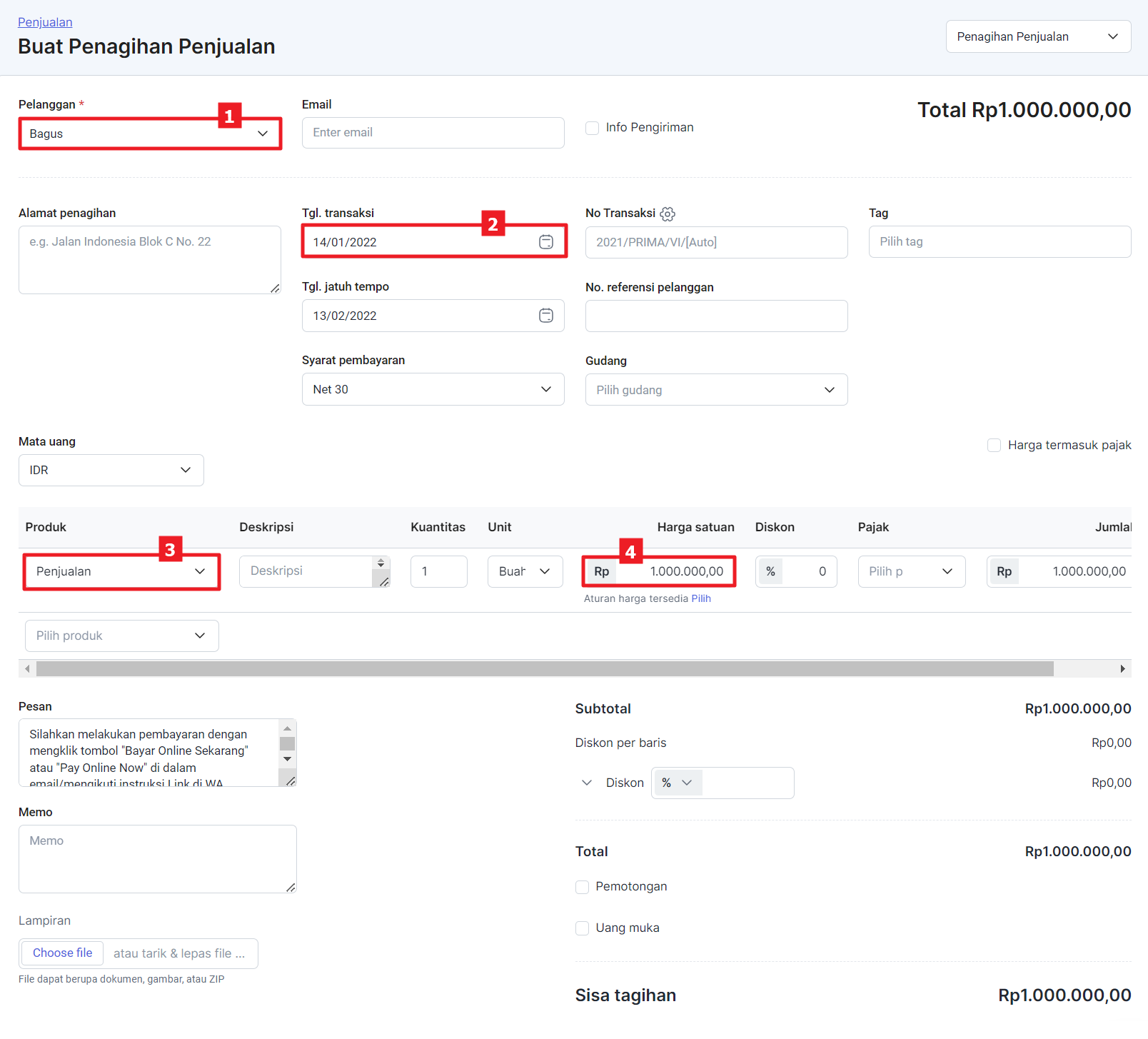The height and width of the screenshot is (1039, 1148).
Task: Open the transaction date calendar picker
Action: point(545,242)
